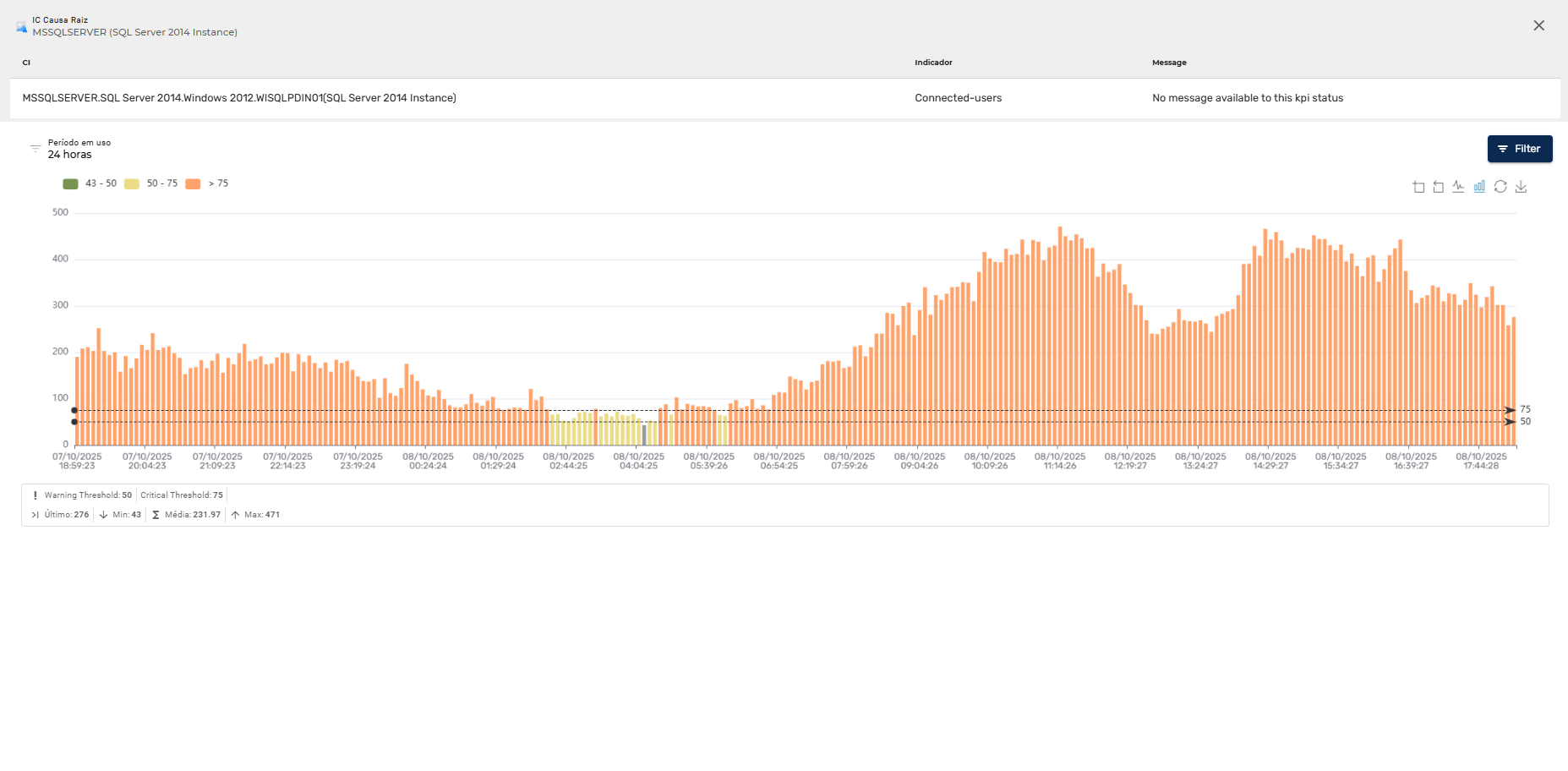Toggle the 50 - 75 legend series

pos(152,183)
